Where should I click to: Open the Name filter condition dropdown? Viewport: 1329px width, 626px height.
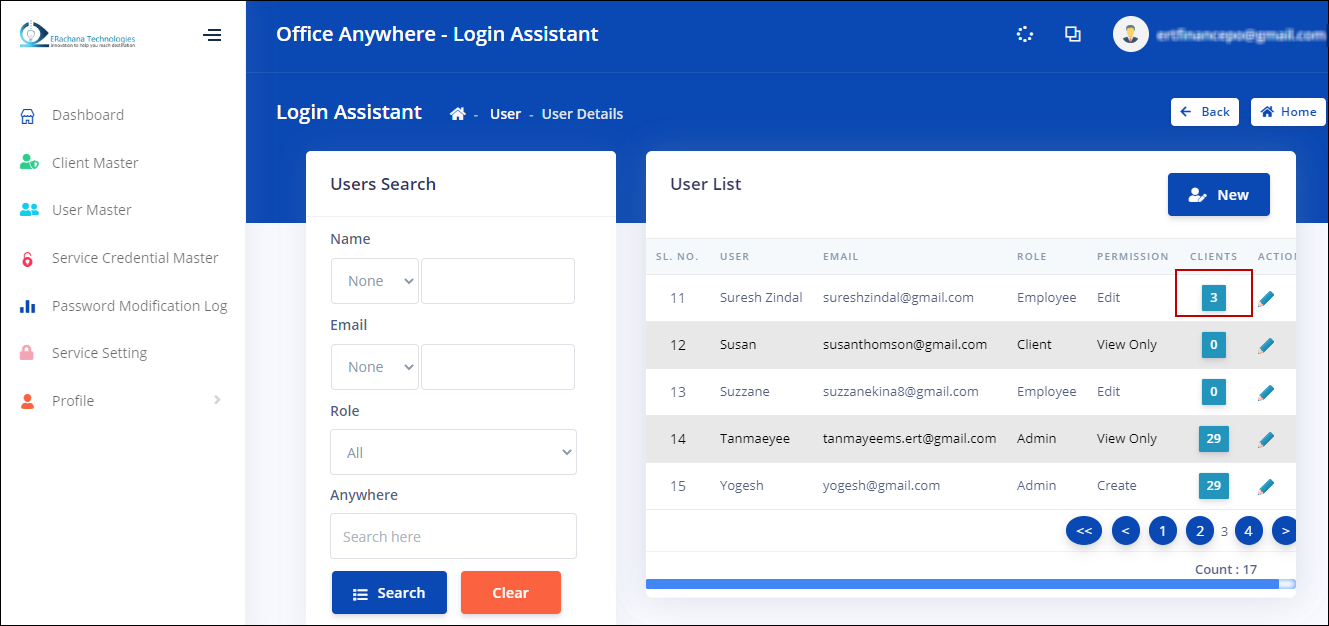click(375, 281)
